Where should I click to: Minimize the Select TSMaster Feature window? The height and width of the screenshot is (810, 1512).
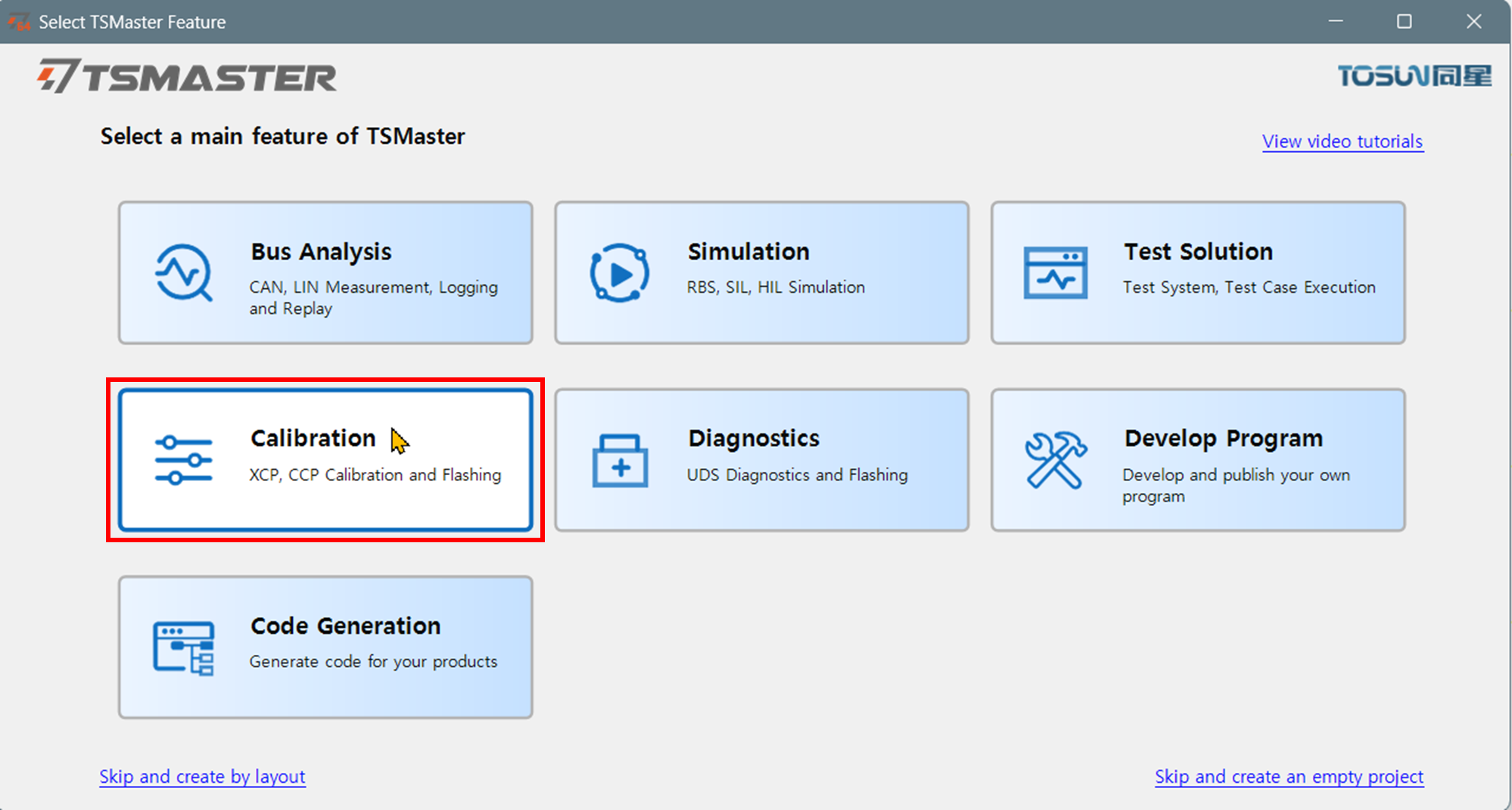pos(1336,21)
